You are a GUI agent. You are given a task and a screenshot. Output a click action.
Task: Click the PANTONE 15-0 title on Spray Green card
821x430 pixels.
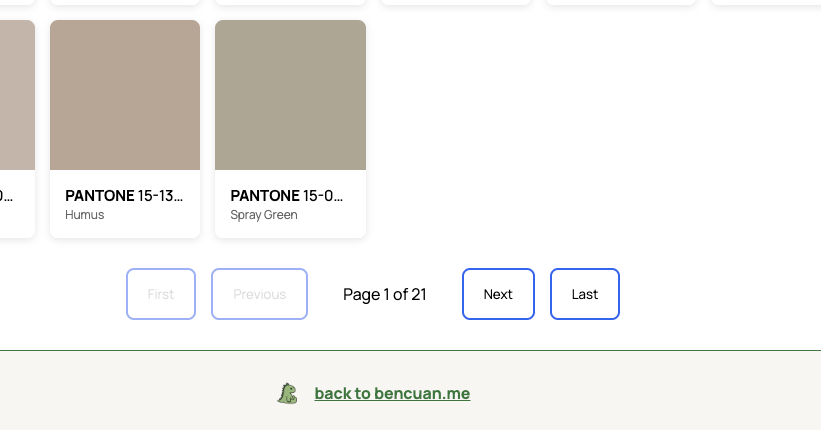(x=287, y=196)
